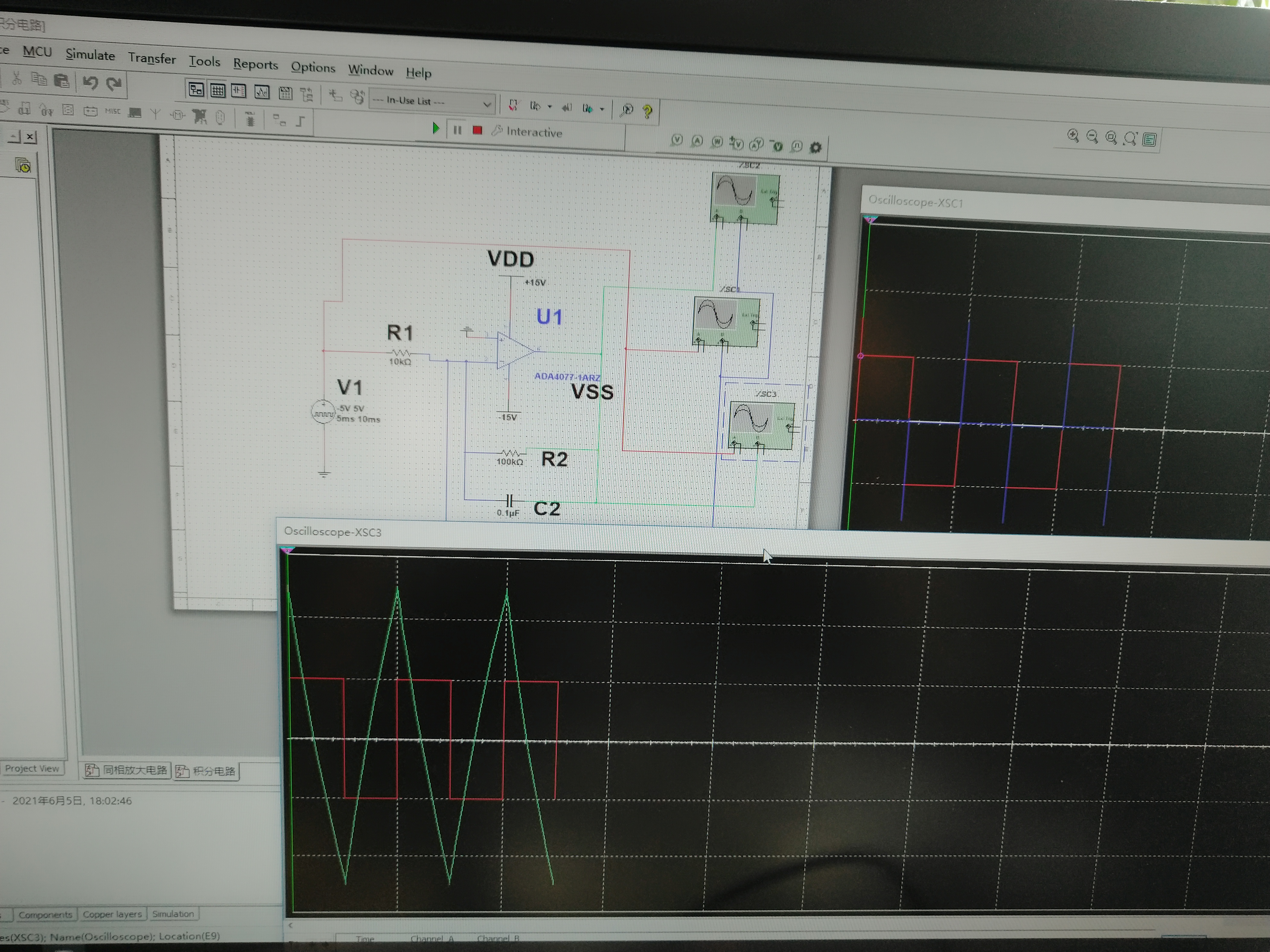Click the Paste clipboard icon

61,81
